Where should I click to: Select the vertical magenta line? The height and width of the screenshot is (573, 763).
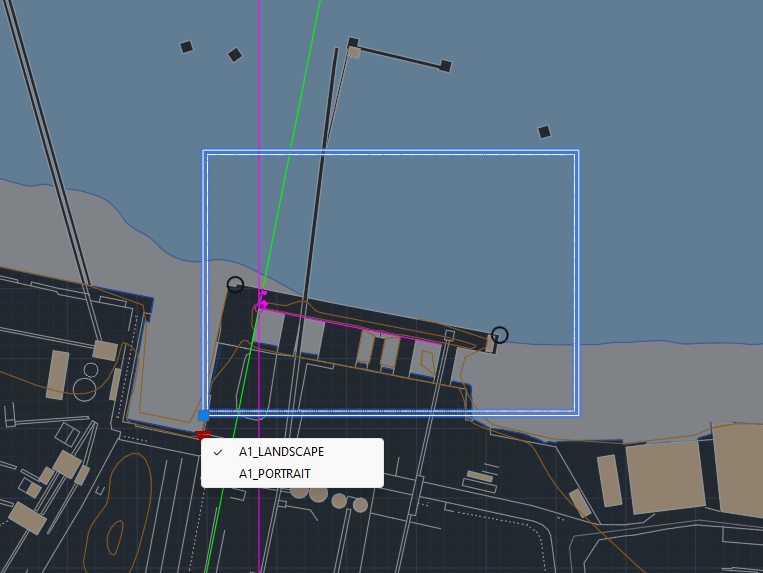click(x=259, y=100)
